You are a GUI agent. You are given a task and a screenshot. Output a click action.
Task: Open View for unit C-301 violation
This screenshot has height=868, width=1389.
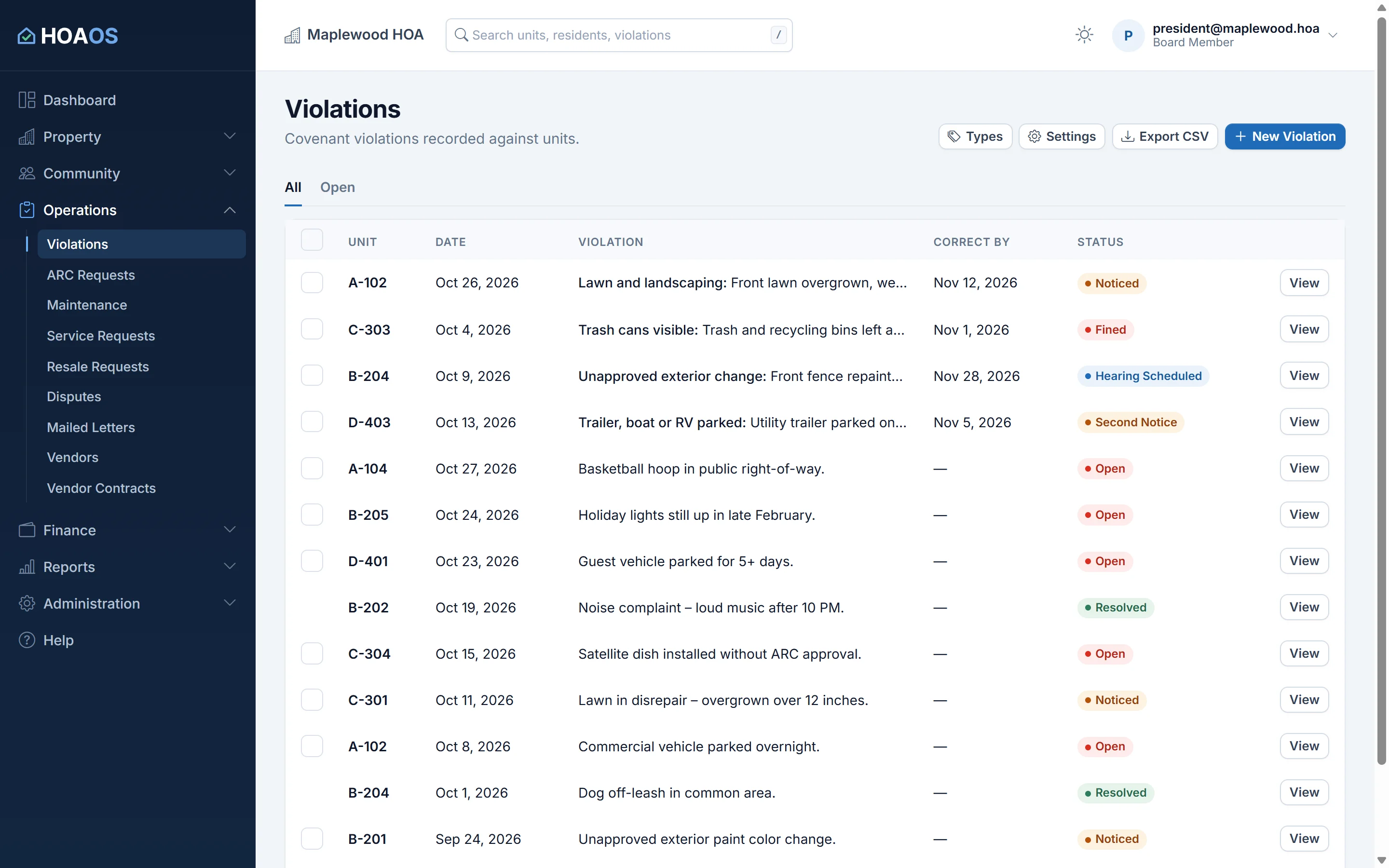click(1304, 700)
